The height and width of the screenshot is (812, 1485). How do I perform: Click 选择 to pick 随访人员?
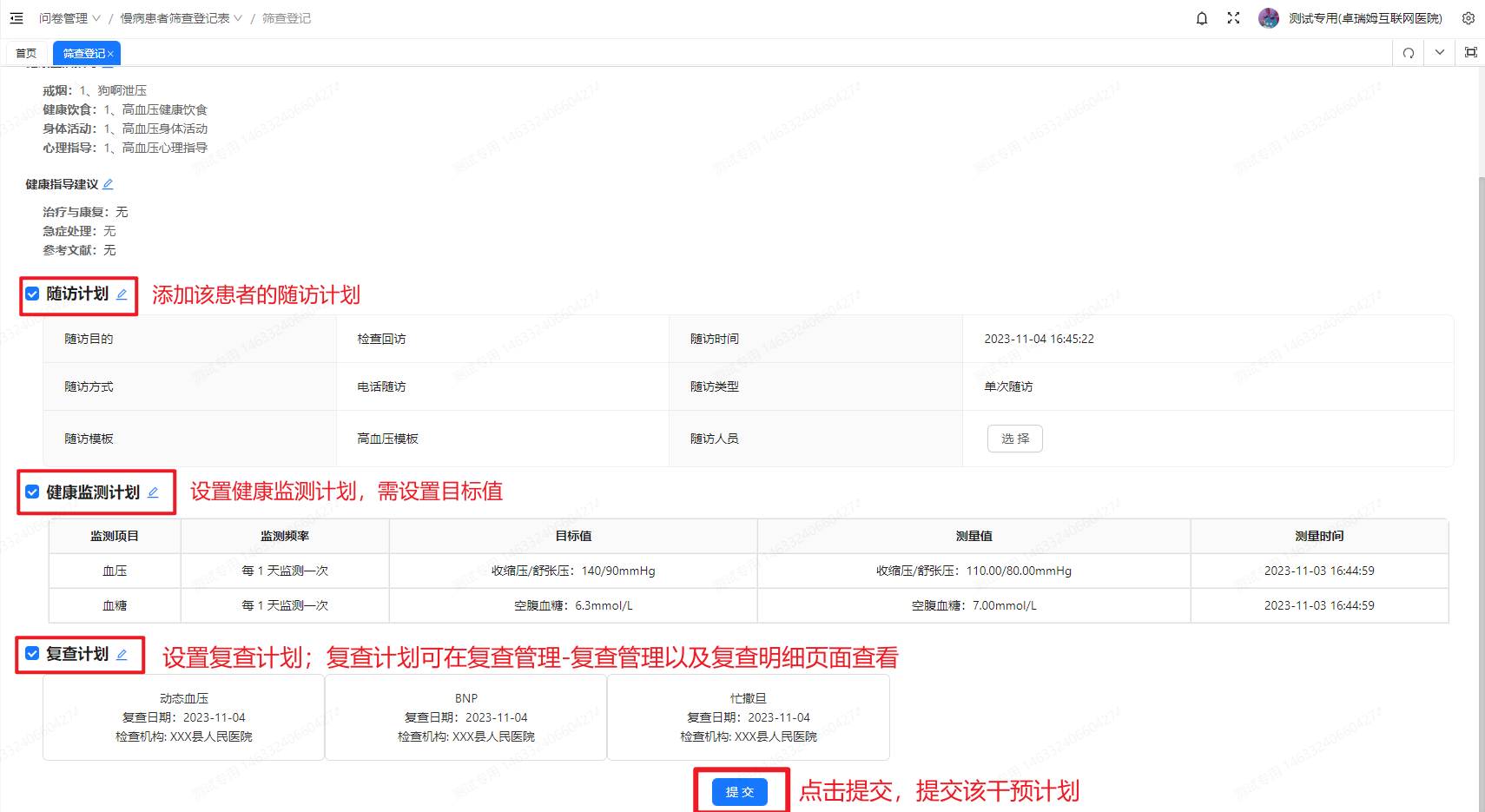1014,438
